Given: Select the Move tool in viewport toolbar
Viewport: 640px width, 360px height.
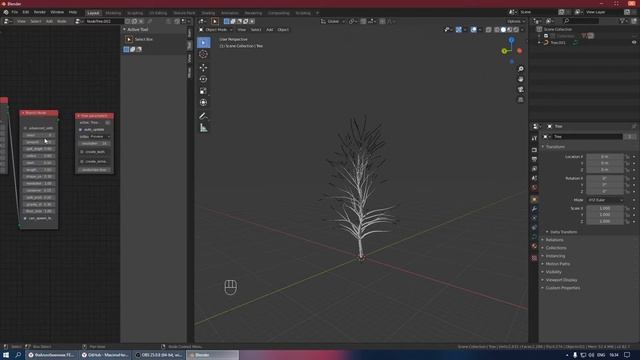Looking at the screenshot, I should click(203, 68).
